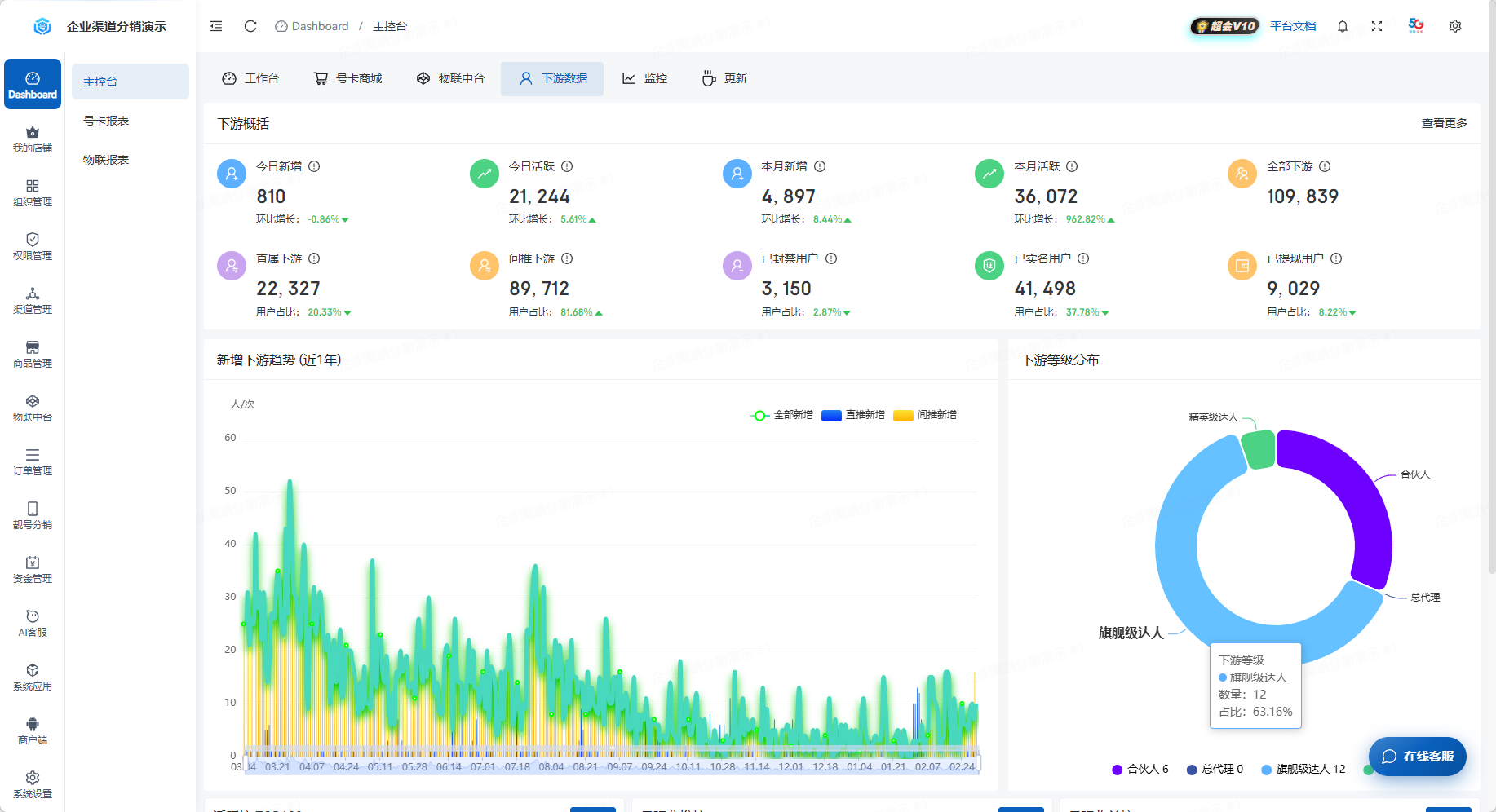The image size is (1496, 812).
Task: Click the refresh page icon
Action: 250,26
